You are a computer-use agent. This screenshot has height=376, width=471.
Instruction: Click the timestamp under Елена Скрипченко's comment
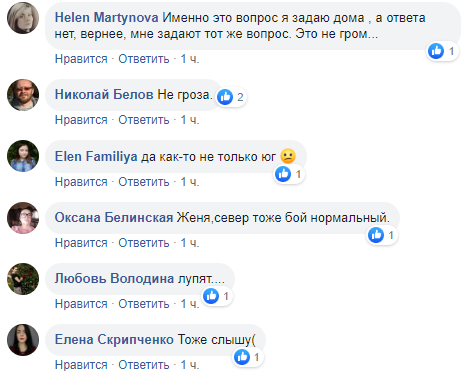(190, 365)
